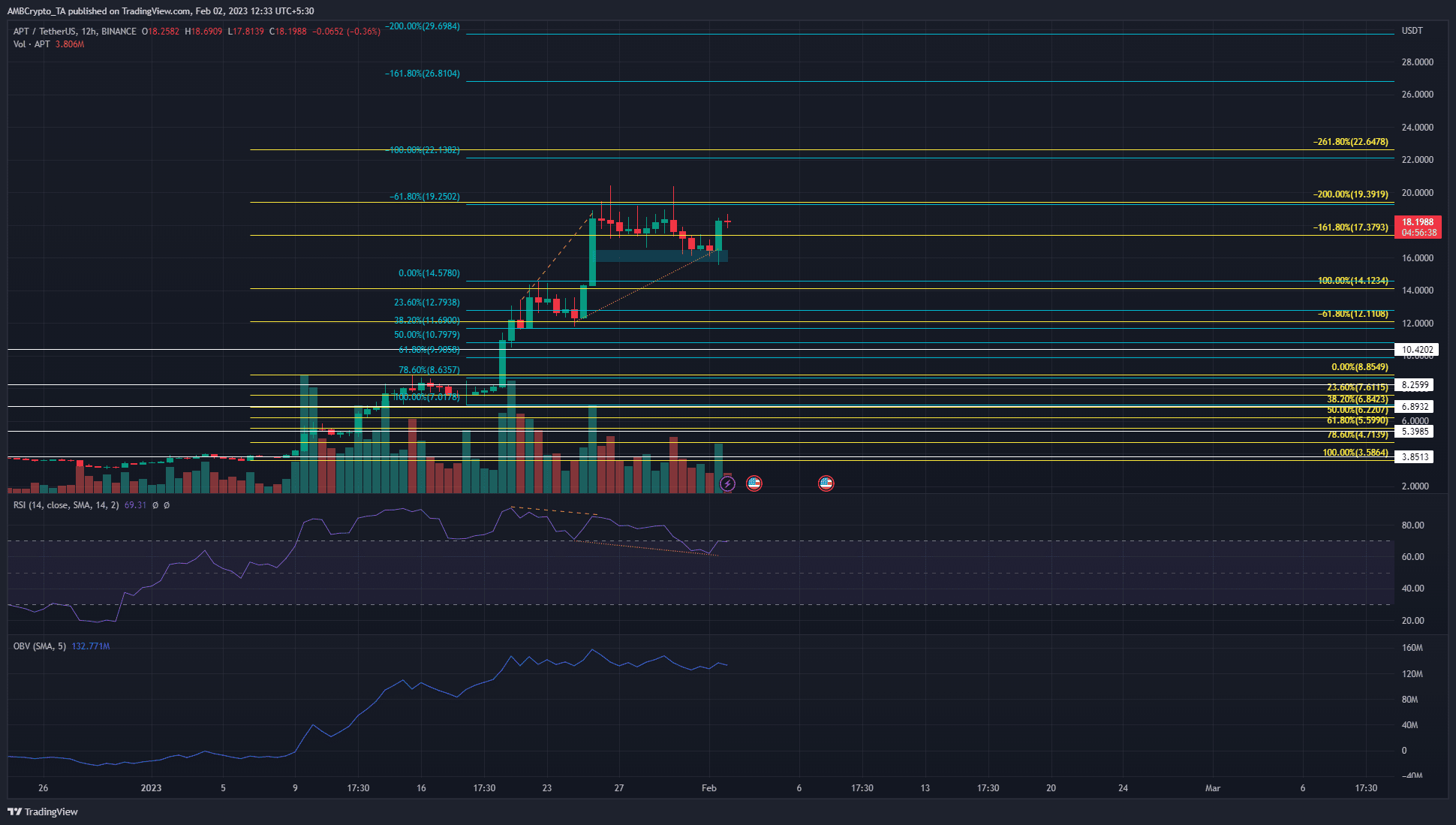Click the Vol · APT indicator label
The width and height of the screenshot is (1456, 825).
(32, 44)
